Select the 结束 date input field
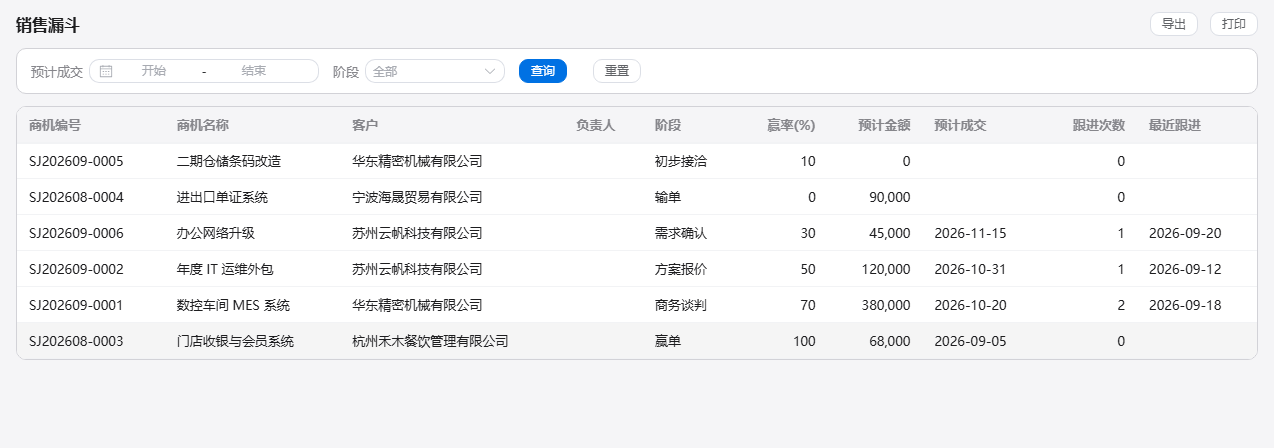The height and width of the screenshot is (448, 1274). tap(254, 71)
